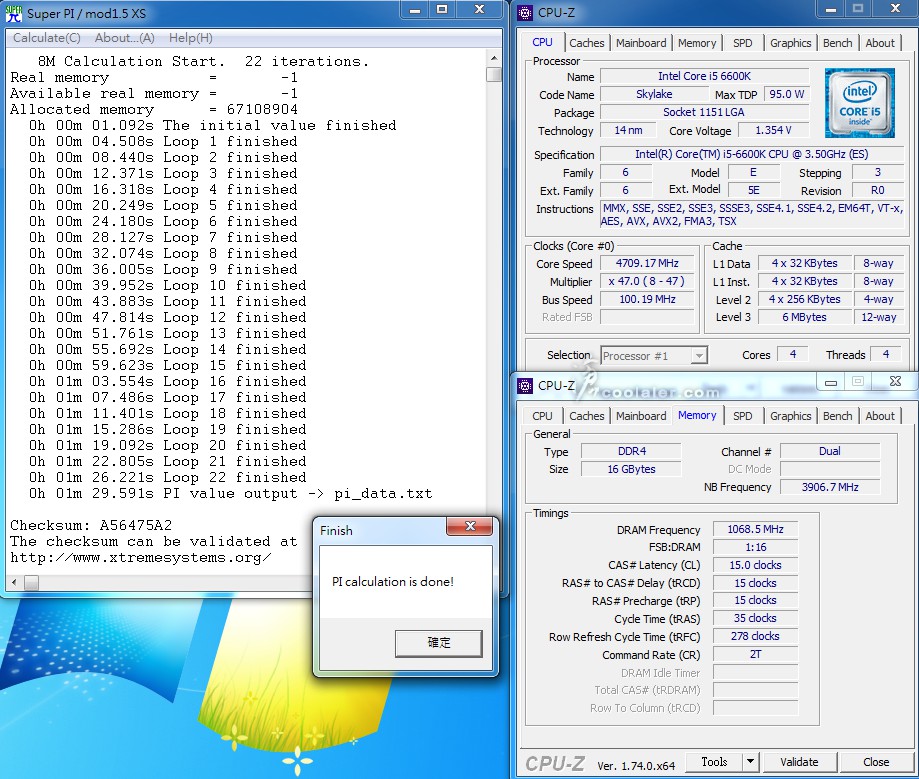Click the Intel Core i5 inside logo
The height and width of the screenshot is (779, 919).
[859, 103]
